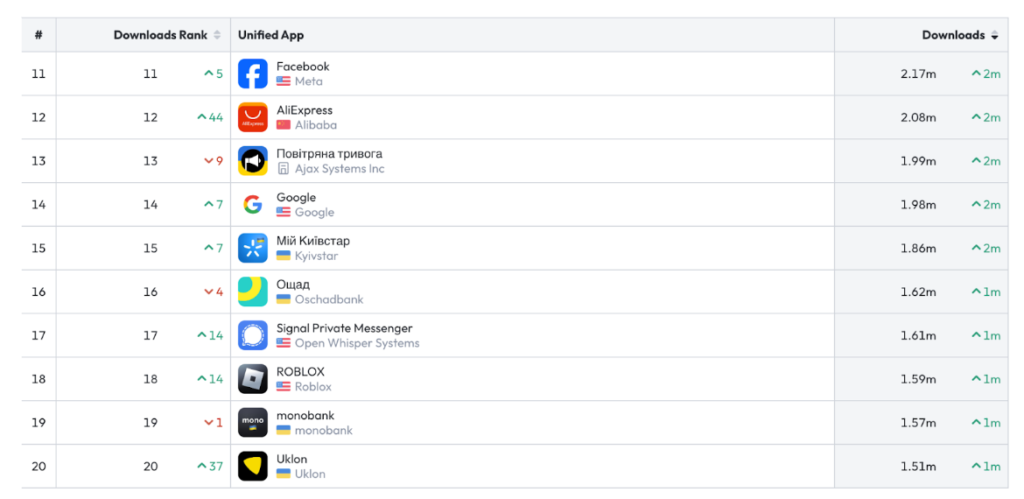The image size is (1024, 499).
Task: Open the Meta publisher link
Action: [x=308, y=82]
